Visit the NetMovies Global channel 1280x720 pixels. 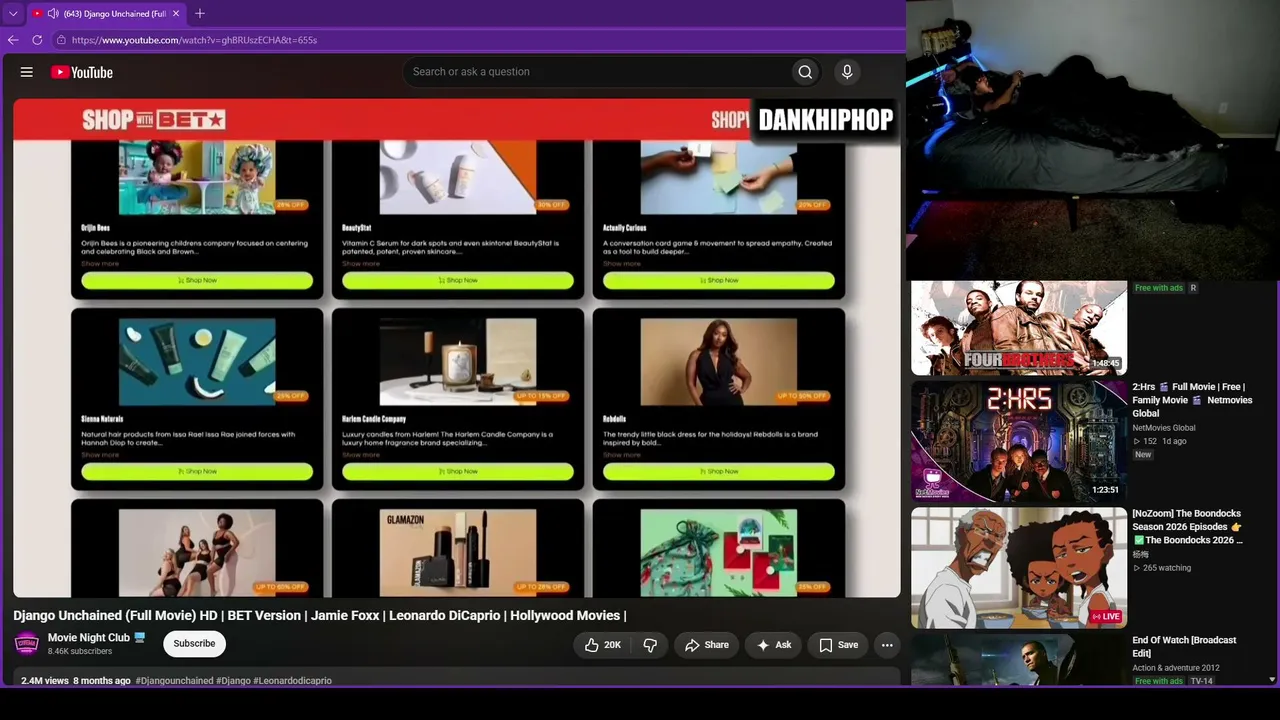click(x=1164, y=428)
